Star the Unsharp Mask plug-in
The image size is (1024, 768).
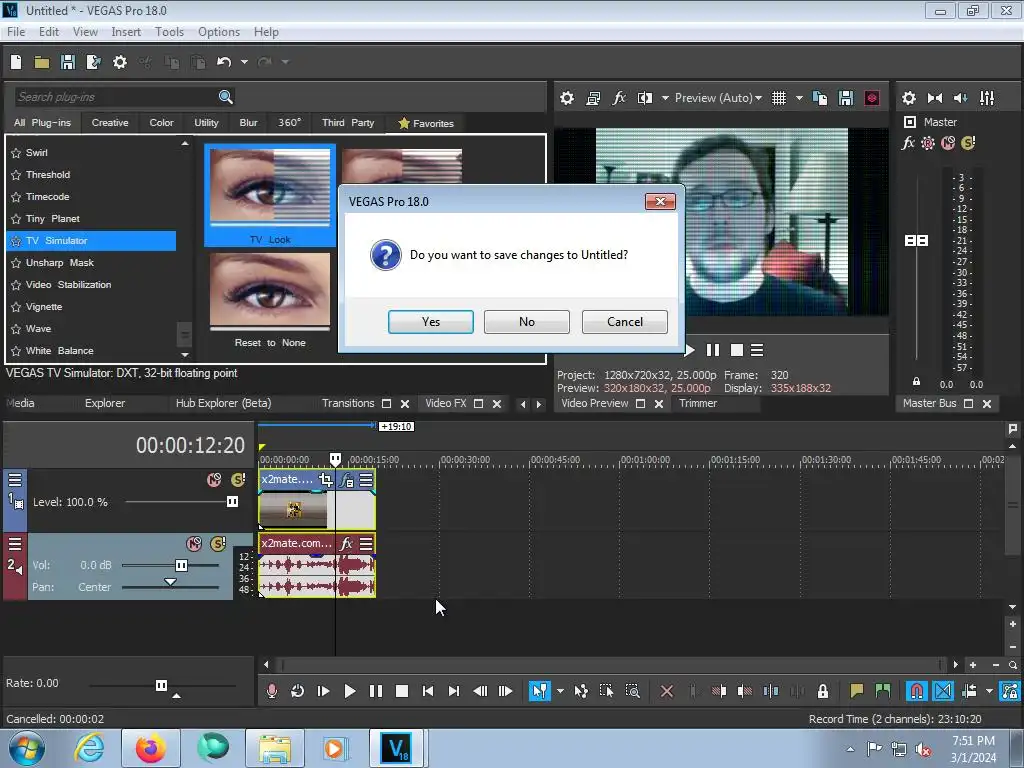pyautogui.click(x=16, y=263)
